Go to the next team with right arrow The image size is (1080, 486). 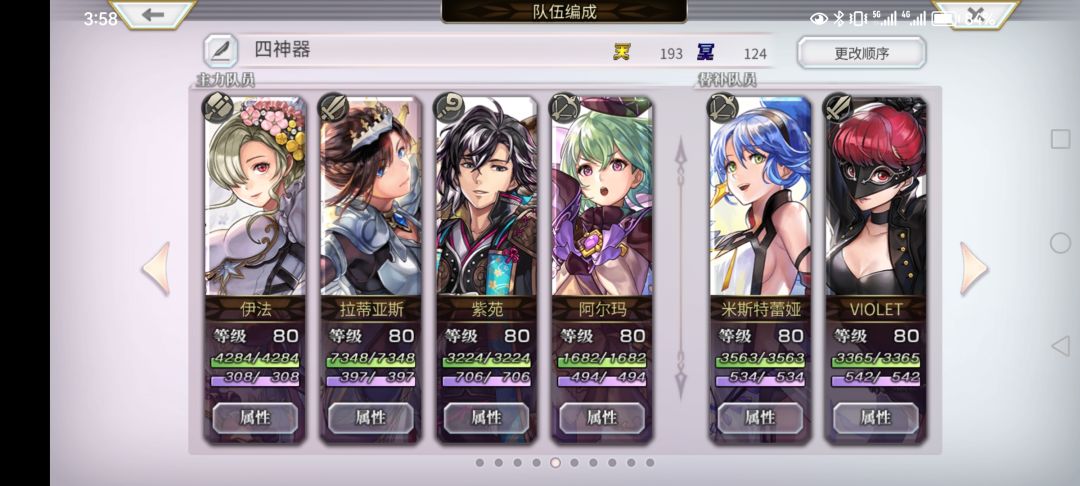[x=974, y=269]
